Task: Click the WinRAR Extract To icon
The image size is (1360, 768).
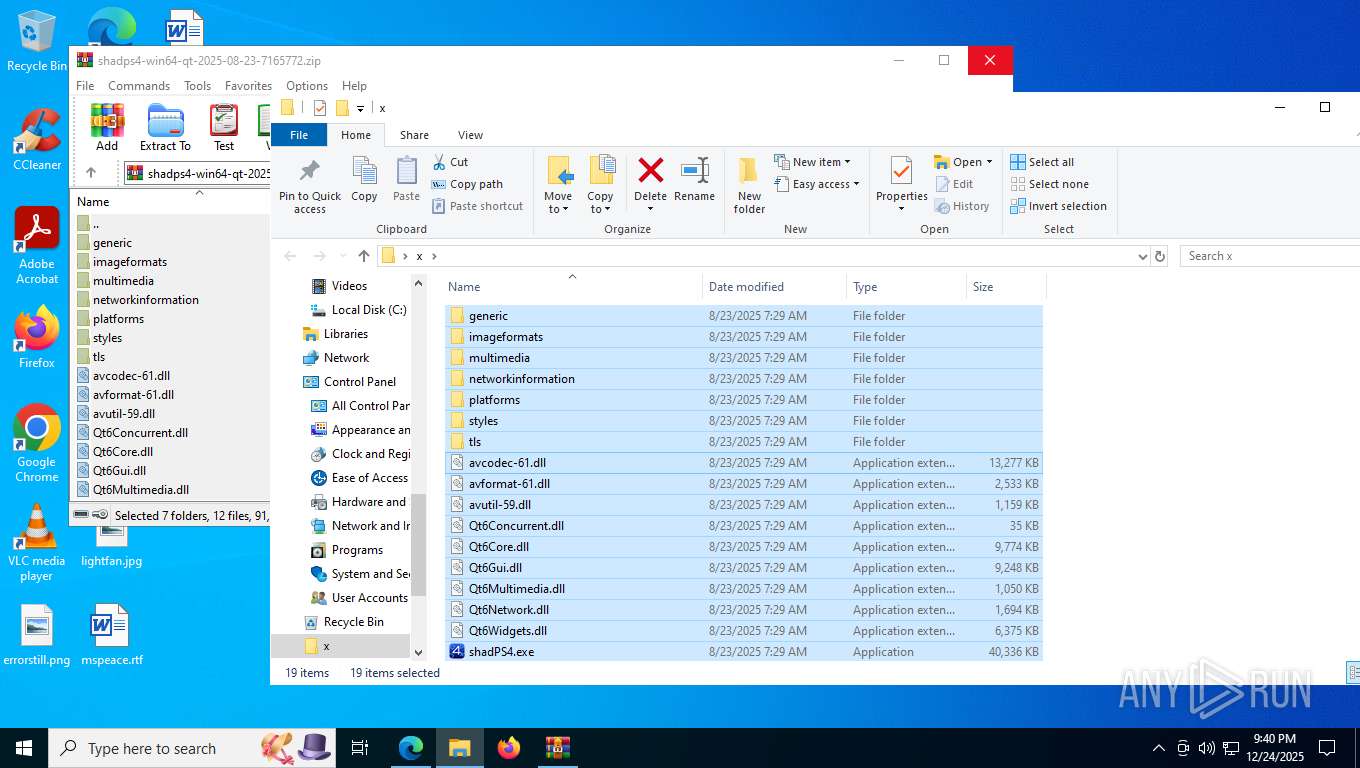Action: click(165, 128)
